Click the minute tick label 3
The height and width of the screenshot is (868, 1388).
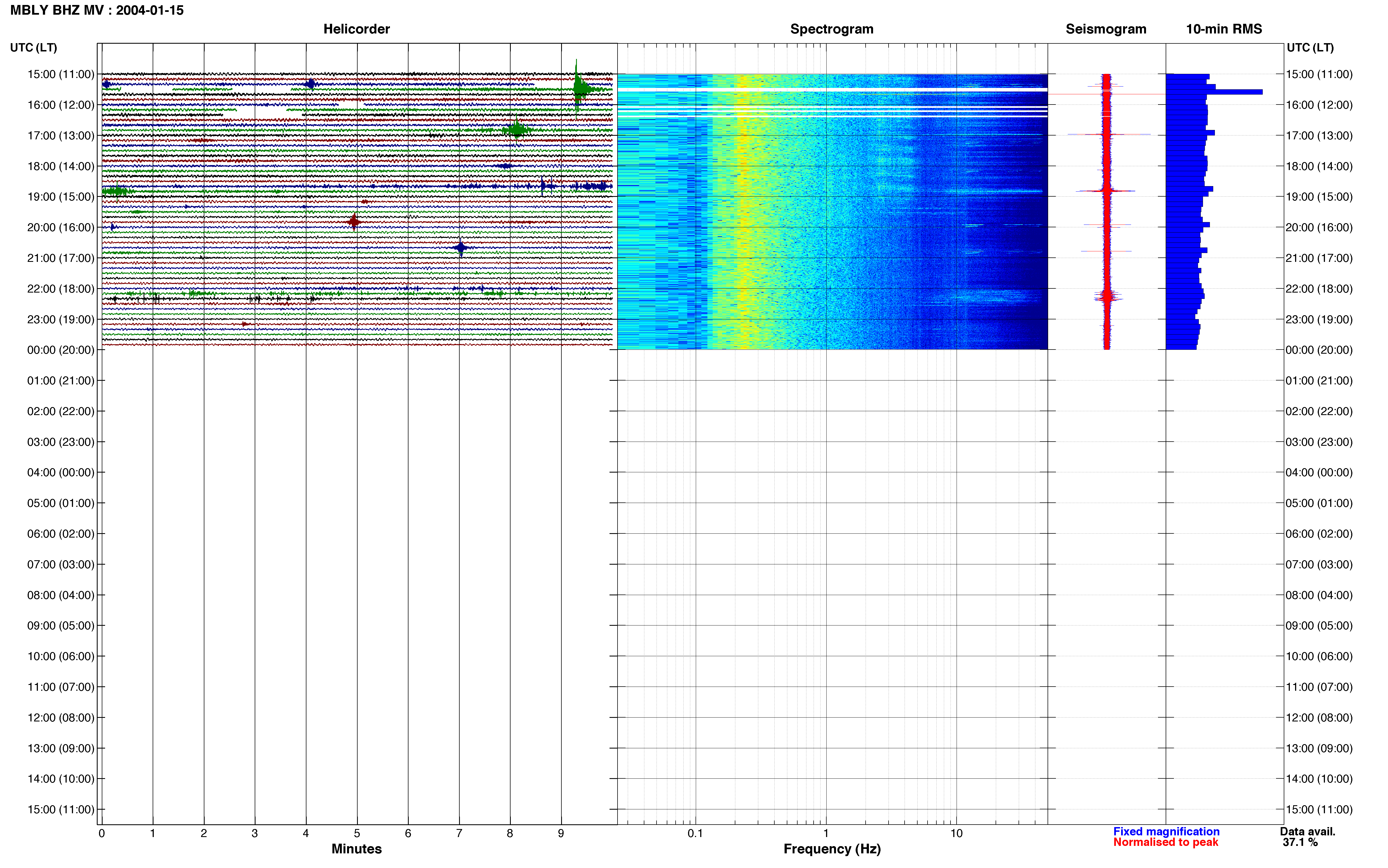point(255,833)
